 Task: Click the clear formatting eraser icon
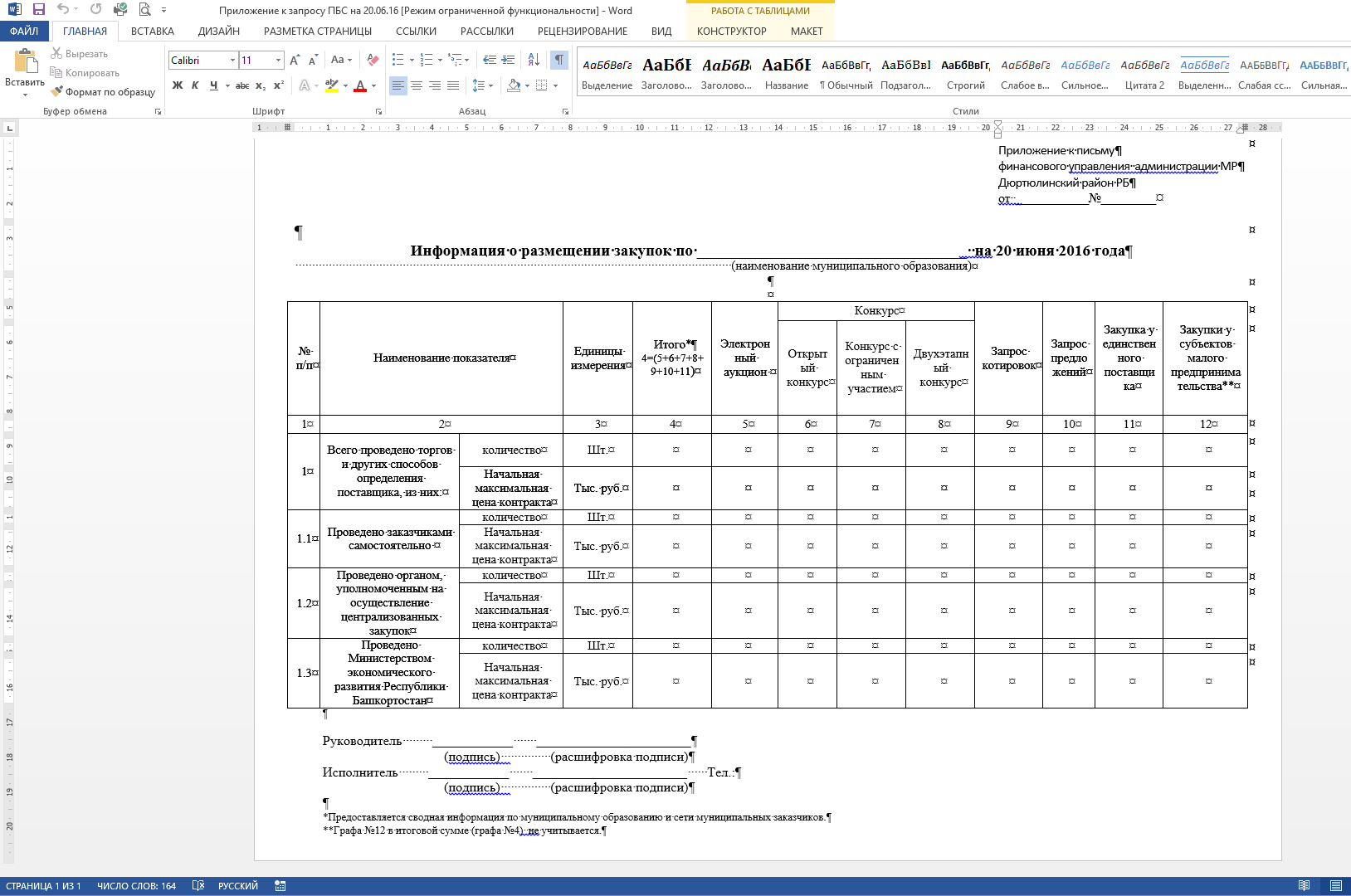point(373,60)
